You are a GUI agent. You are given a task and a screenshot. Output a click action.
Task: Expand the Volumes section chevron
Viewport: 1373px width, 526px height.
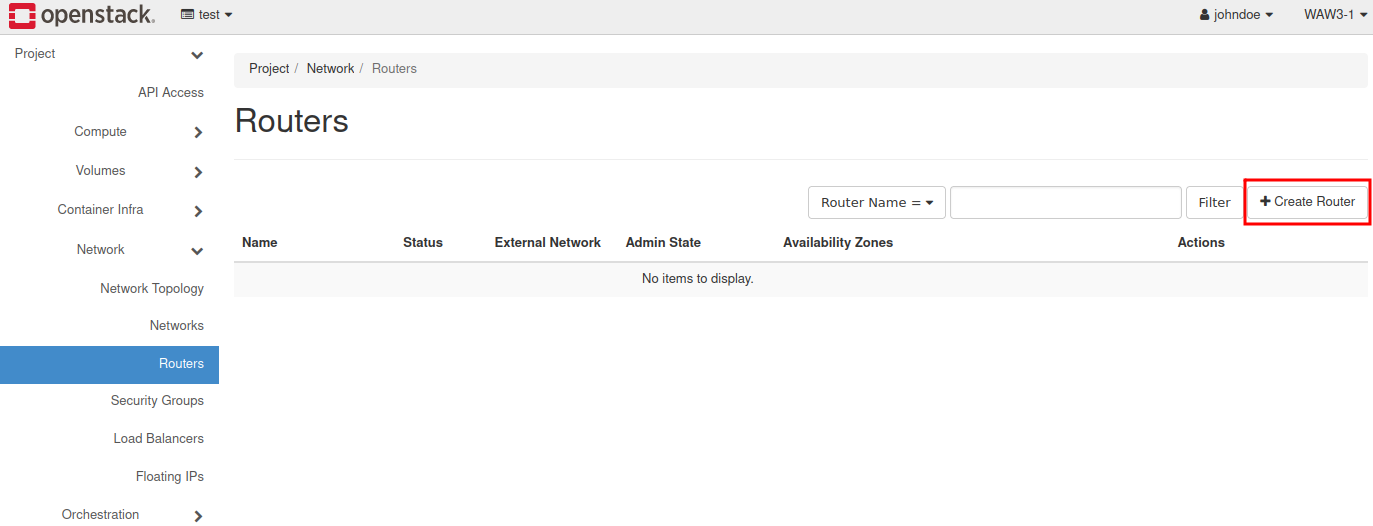coord(198,172)
